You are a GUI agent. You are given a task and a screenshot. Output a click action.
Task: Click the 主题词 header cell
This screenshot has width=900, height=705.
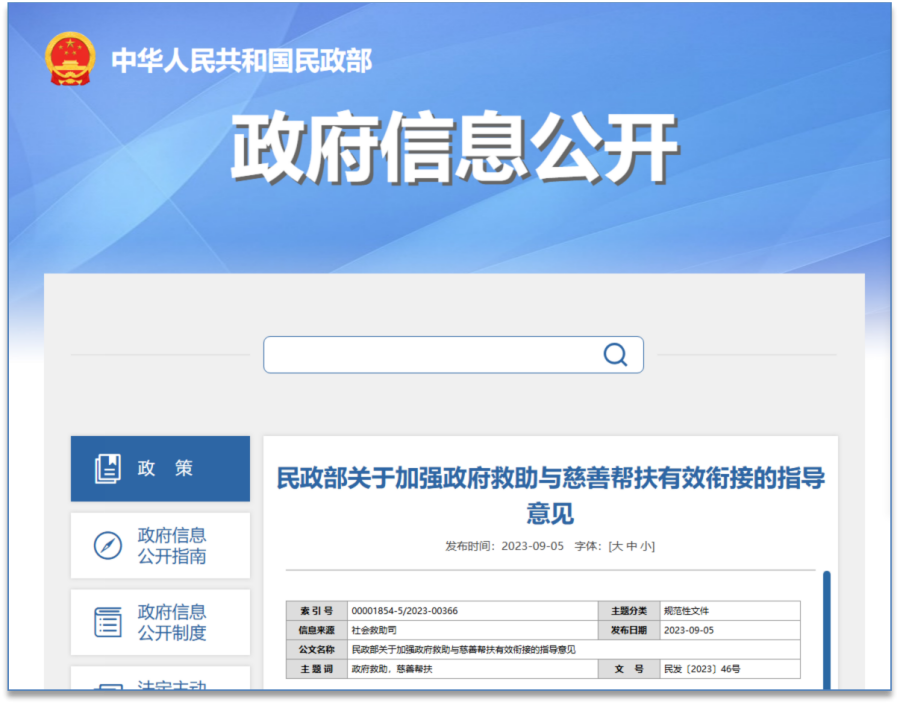(317, 669)
